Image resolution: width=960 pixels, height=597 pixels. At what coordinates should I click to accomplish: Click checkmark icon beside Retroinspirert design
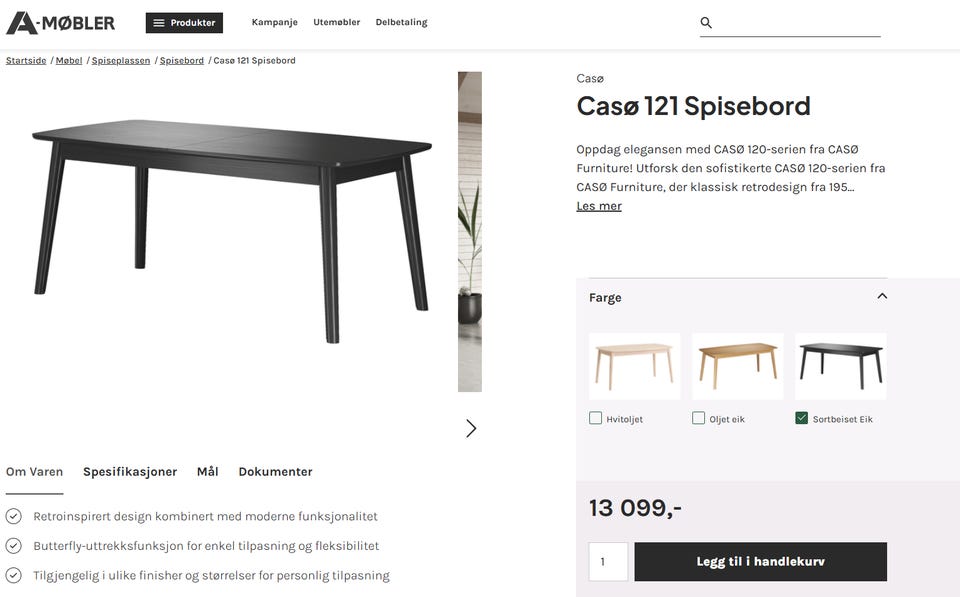[13, 516]
